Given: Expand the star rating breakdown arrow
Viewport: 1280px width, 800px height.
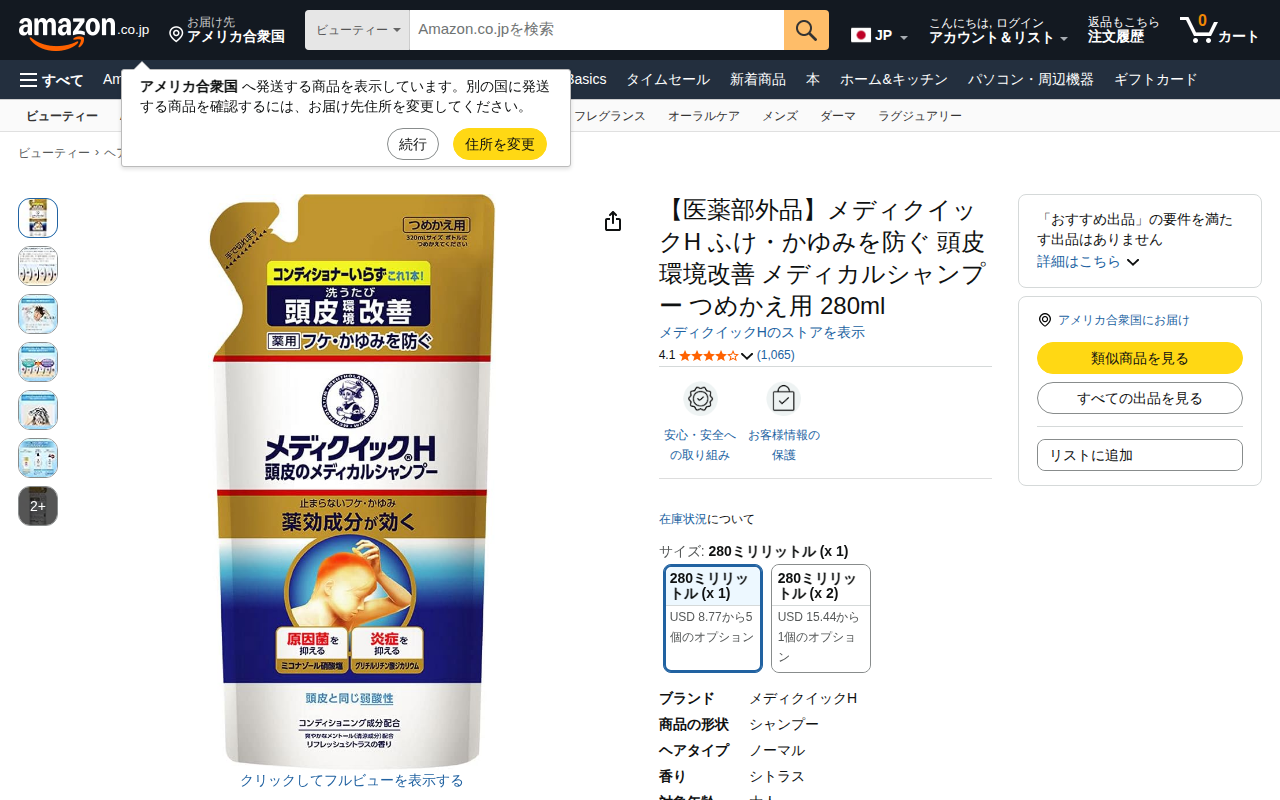Looking at the screenshot, I should [747, 356].
